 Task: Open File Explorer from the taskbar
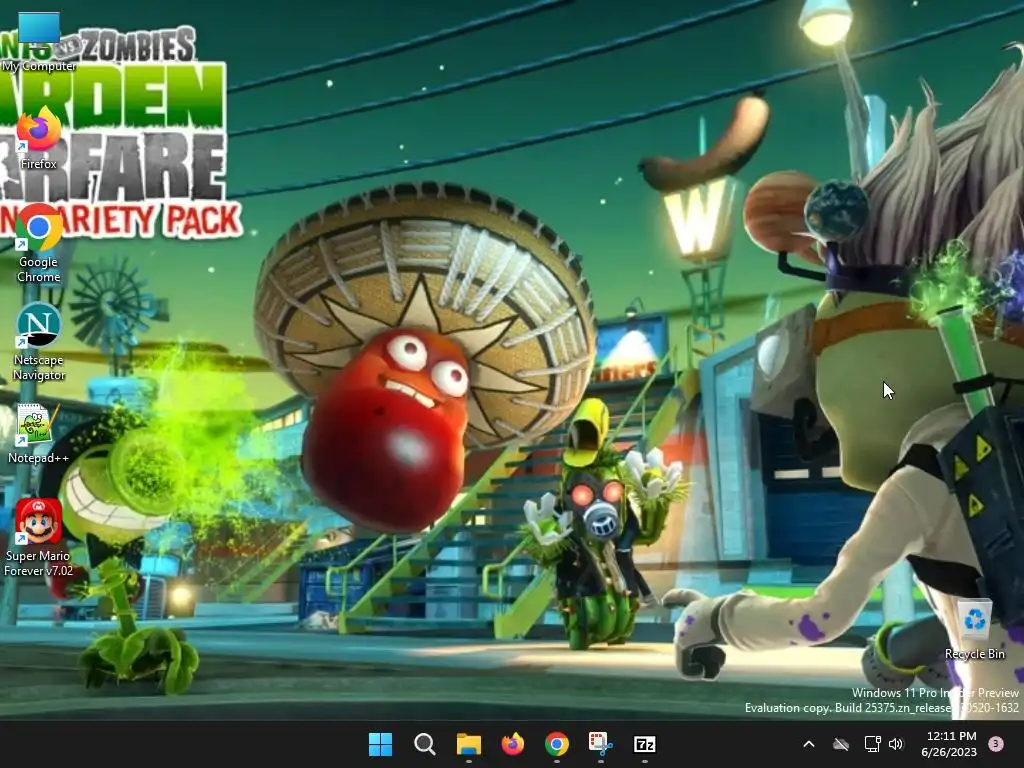(x=469, y=744)
